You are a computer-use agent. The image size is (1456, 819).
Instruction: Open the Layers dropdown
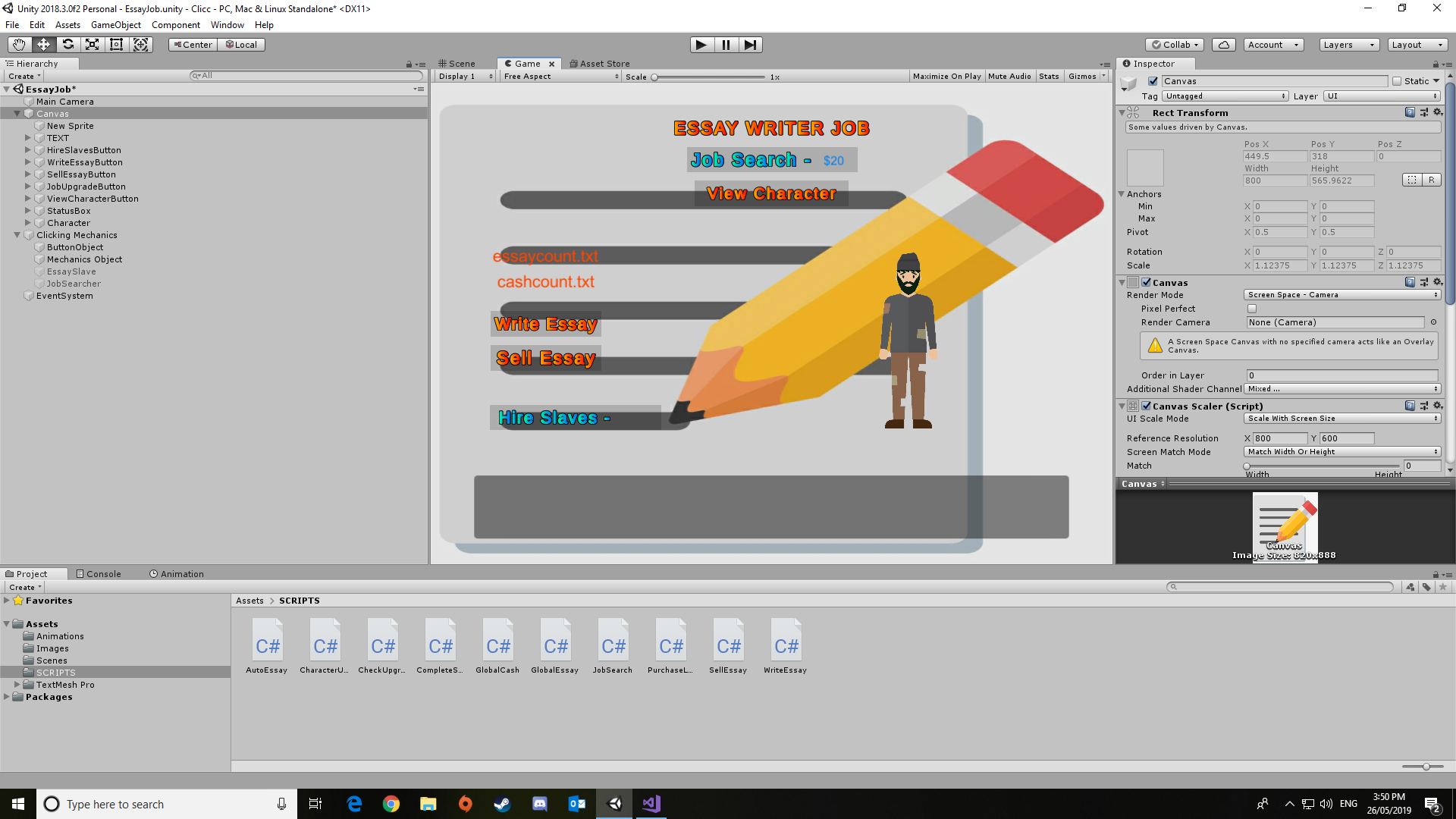point(1348,45)
